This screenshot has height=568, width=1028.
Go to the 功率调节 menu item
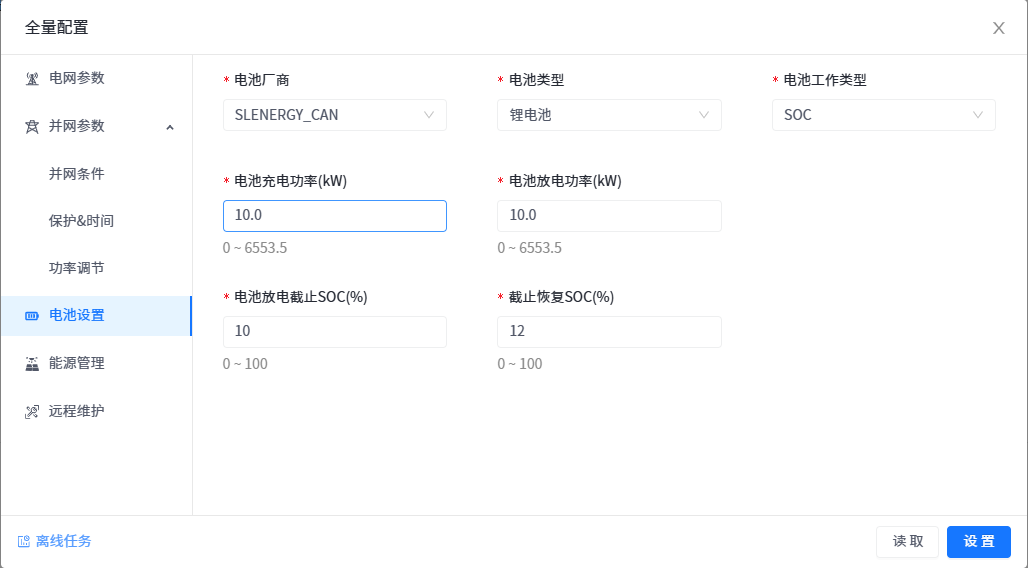tap(77, 268)
